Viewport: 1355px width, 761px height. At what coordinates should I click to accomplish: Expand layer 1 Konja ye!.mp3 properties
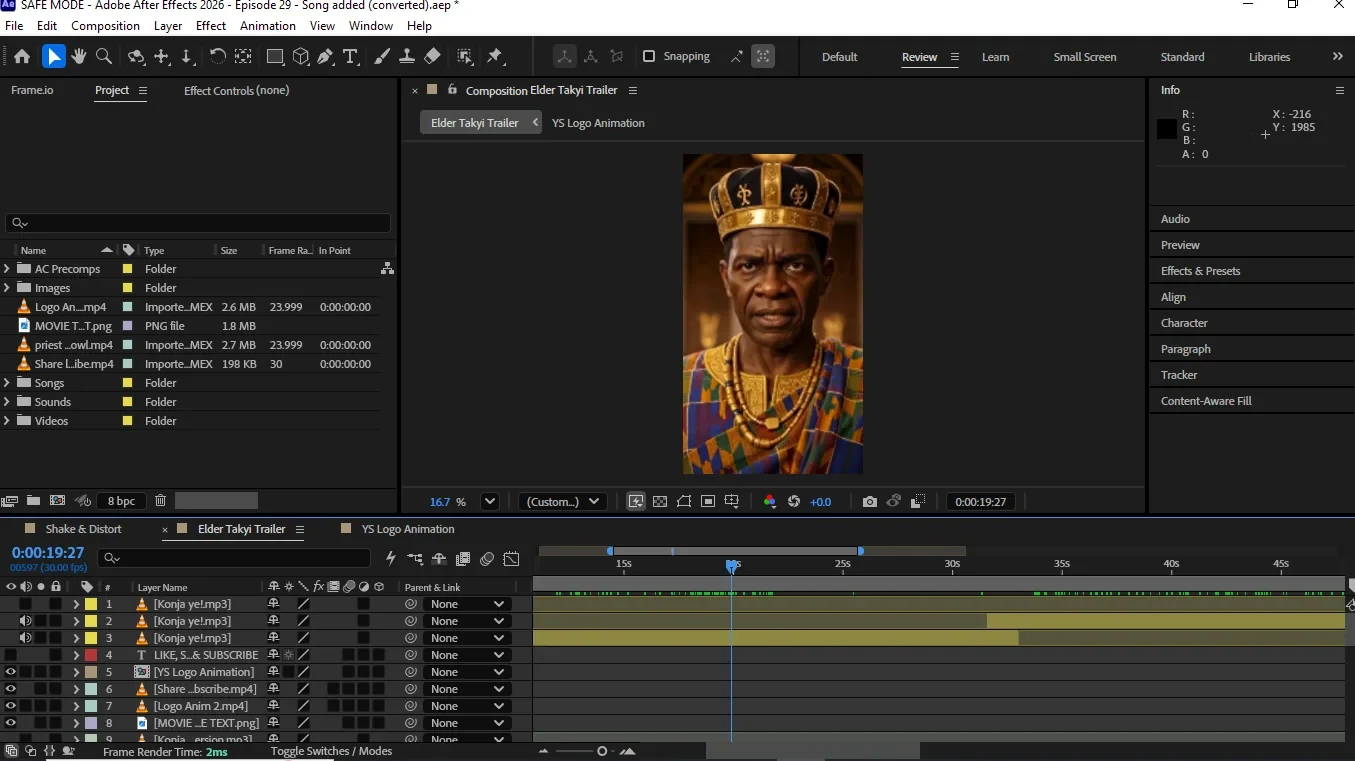(76, 604)
